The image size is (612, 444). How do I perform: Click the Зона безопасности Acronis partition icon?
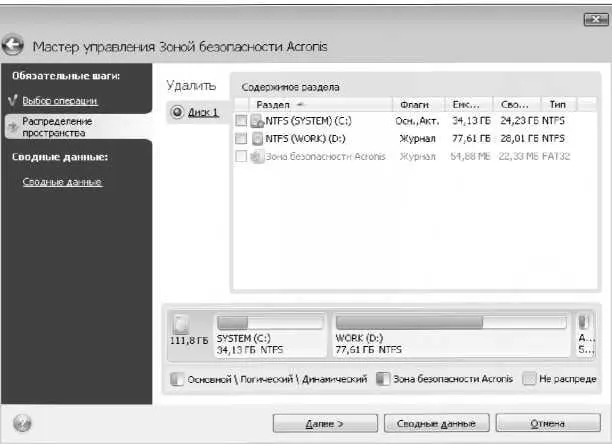pos(257,156)
